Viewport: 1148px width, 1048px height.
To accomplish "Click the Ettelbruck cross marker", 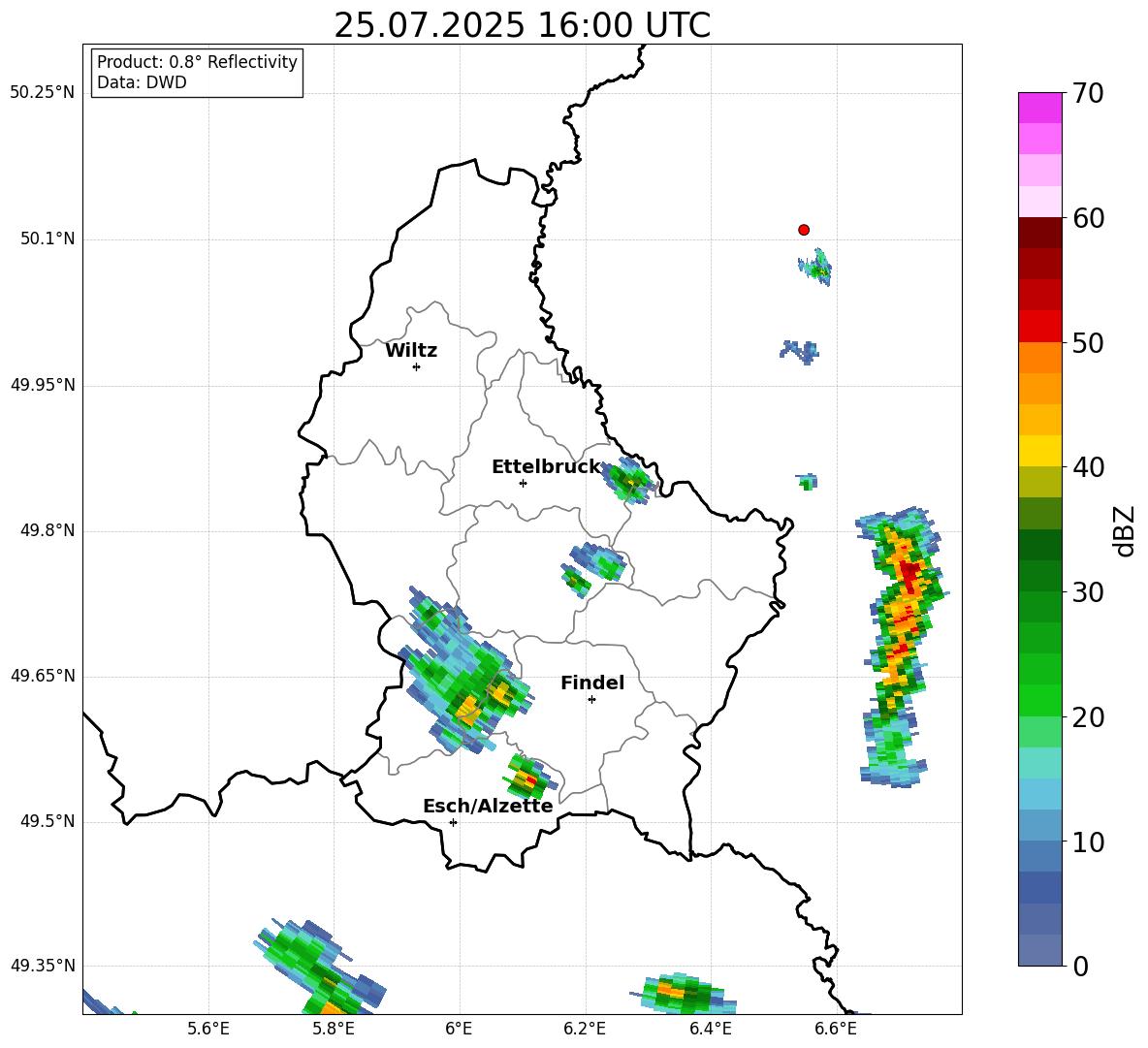I will [x=523, y=483].
